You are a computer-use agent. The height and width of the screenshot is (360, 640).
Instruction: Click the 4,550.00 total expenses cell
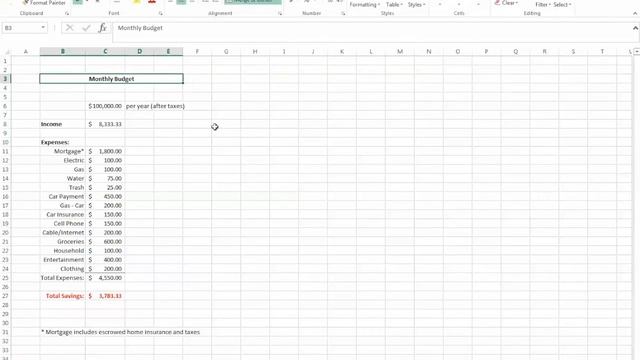click(x=105, y=278)
